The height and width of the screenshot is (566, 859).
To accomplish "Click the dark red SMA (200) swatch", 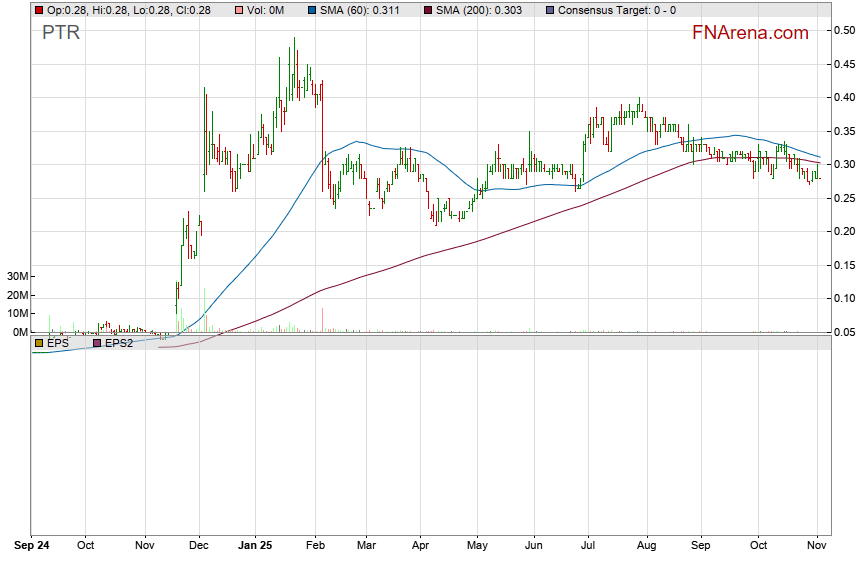I will point(428,9).
